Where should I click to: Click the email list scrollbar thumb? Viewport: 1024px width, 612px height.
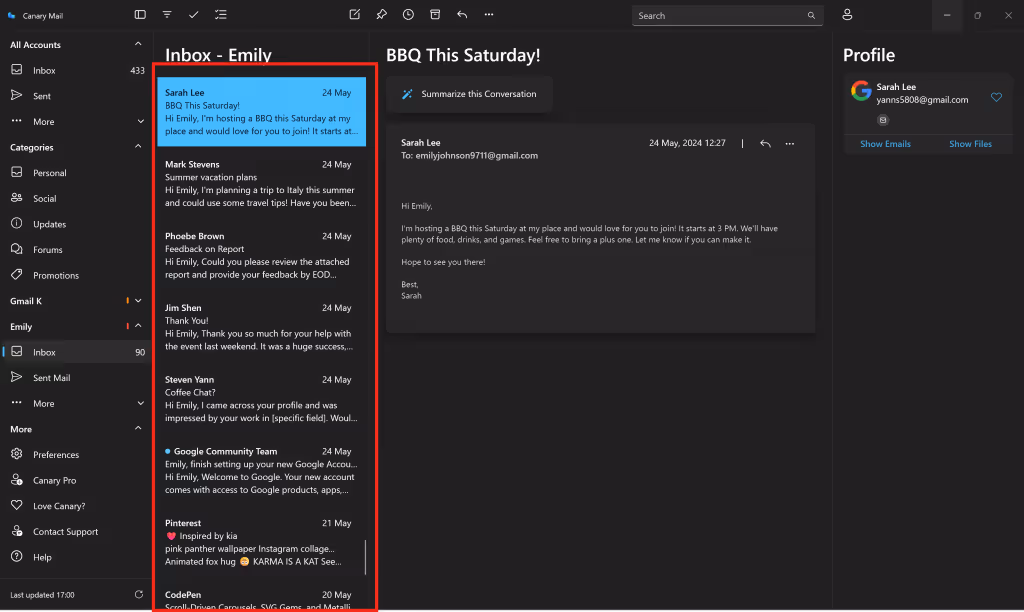365,557
